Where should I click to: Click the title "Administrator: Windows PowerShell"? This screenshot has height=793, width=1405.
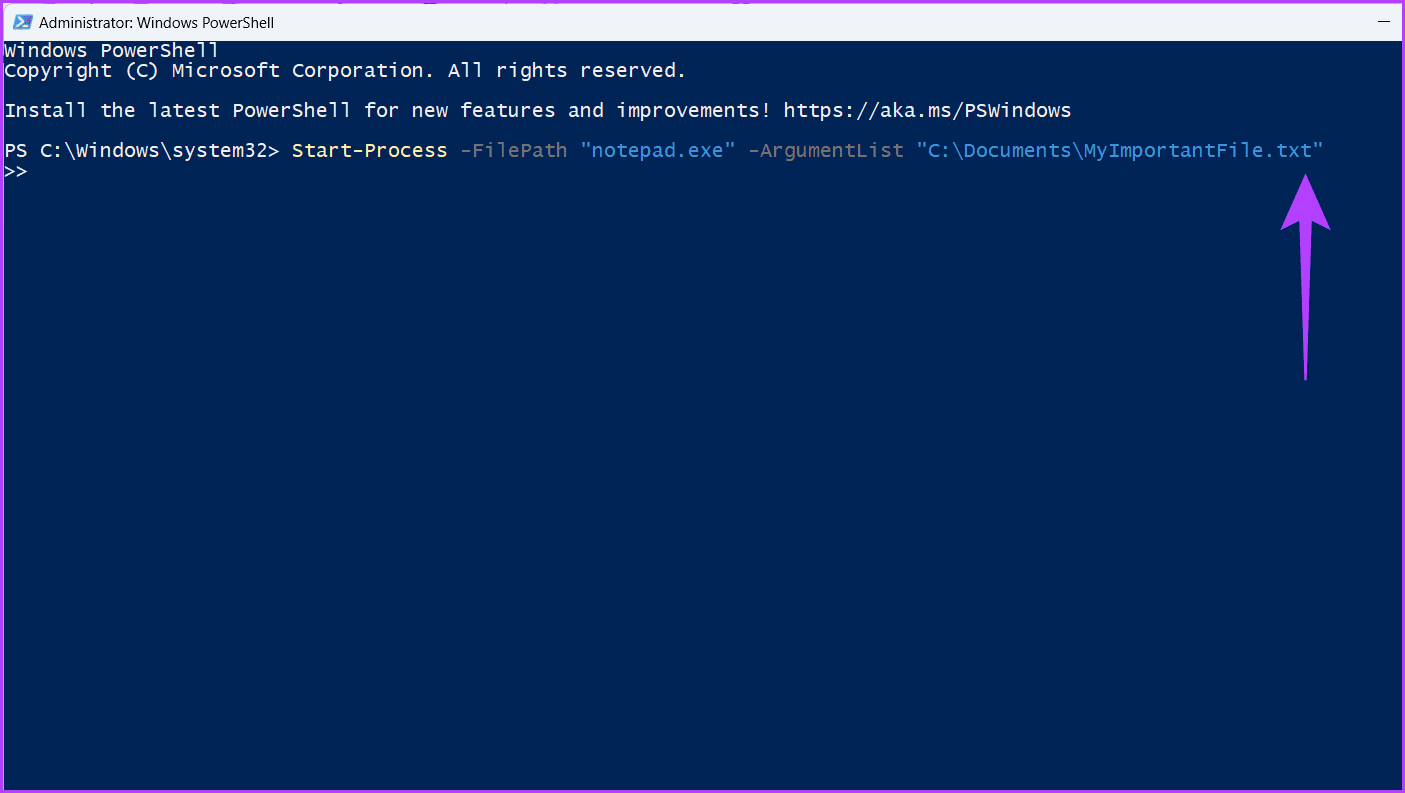[156, 22]
